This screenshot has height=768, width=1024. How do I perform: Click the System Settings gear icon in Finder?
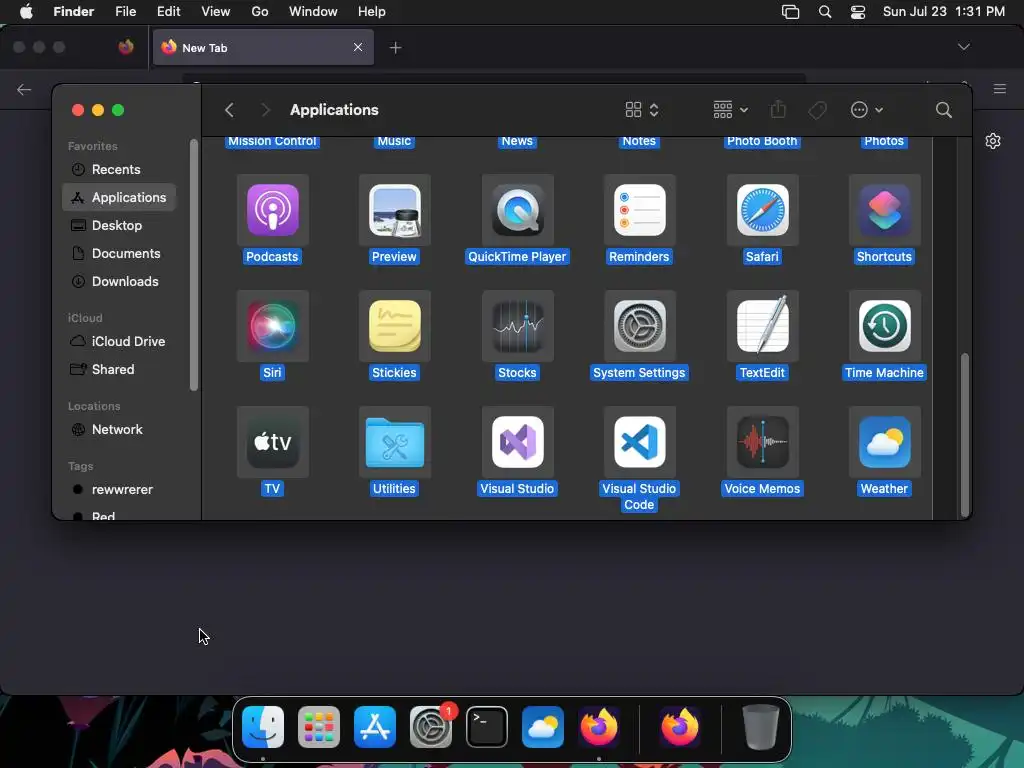(x=639, y=326)
